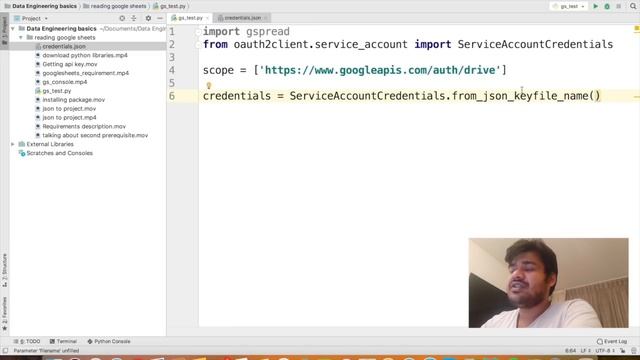Screen dimensions: 640x360
Task: Click Data Engineering basics breadcrumb
Action: 44,6
